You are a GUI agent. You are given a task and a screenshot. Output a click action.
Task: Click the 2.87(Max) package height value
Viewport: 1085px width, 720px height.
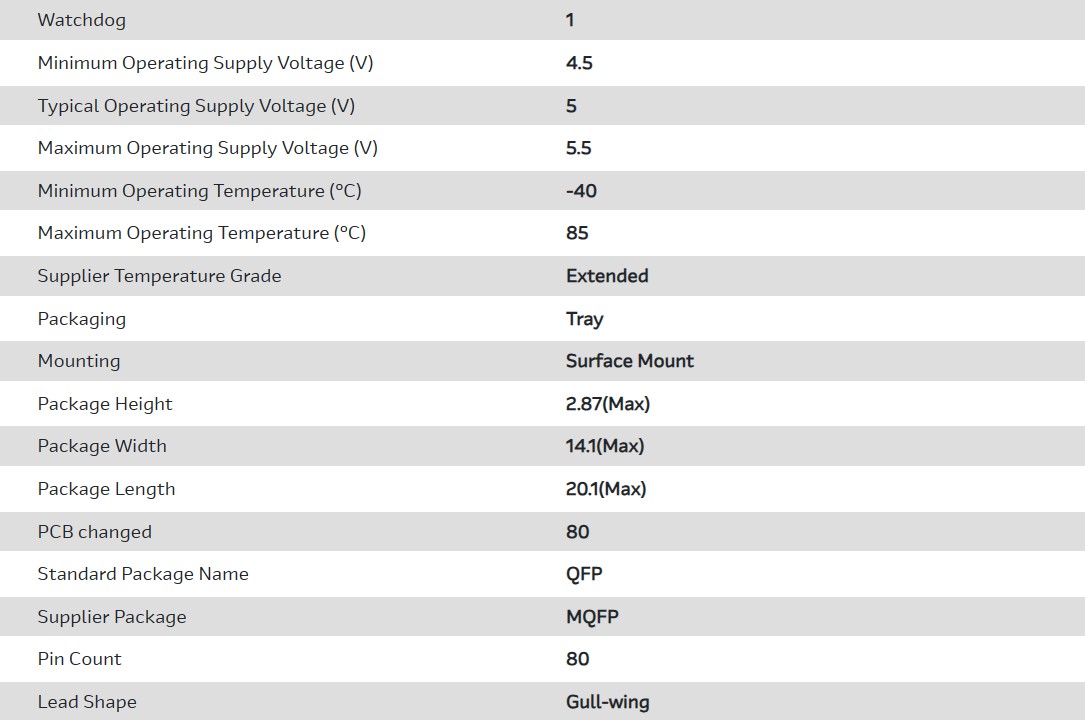608,404
